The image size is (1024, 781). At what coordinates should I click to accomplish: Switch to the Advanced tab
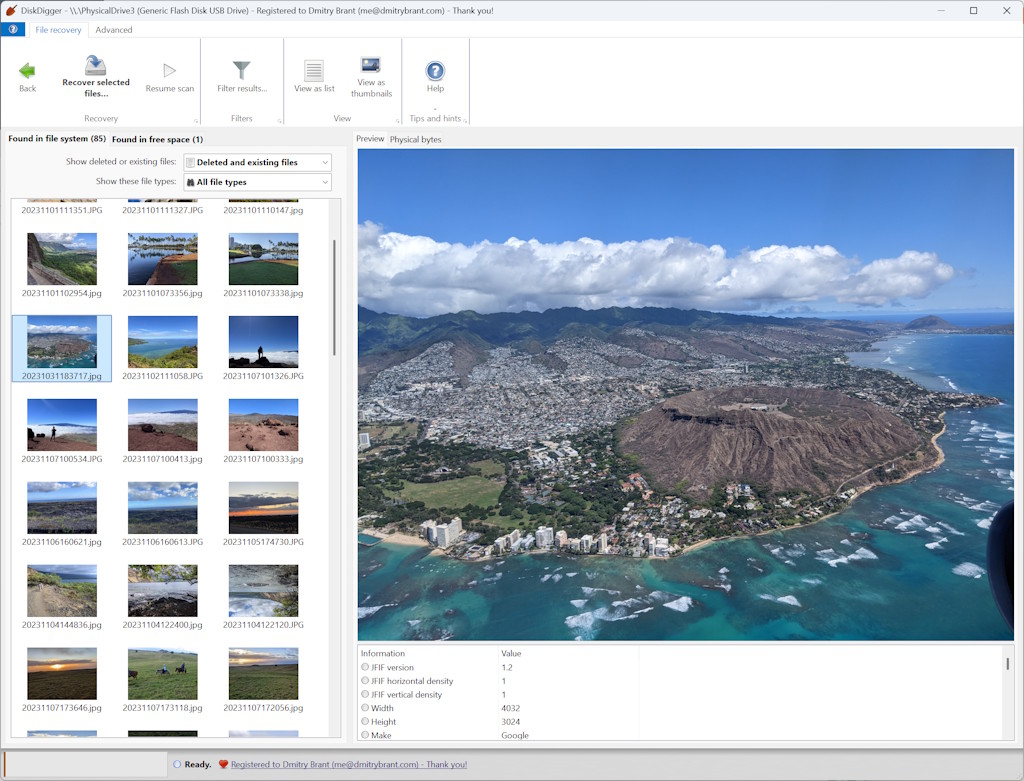113,29
